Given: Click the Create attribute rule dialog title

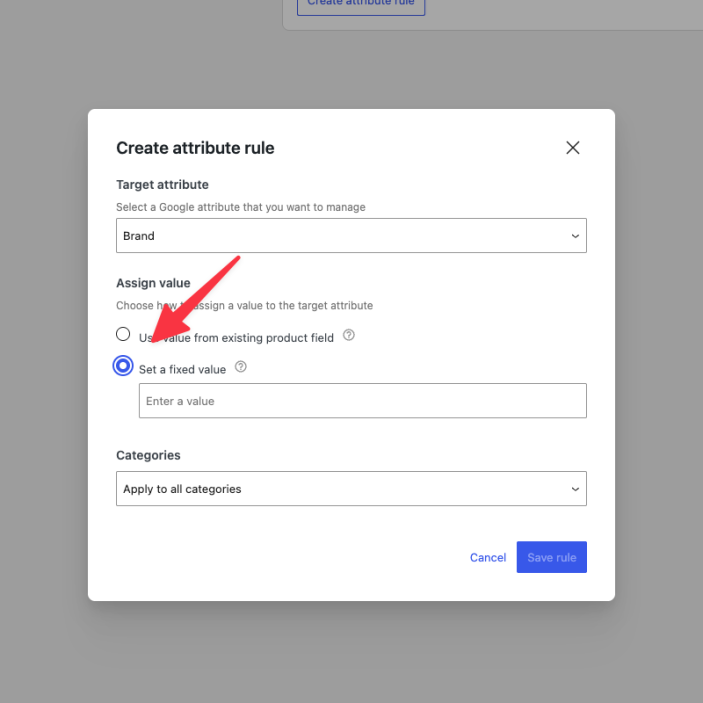Looking at the screenshot, I should click(x=195, y=148).
